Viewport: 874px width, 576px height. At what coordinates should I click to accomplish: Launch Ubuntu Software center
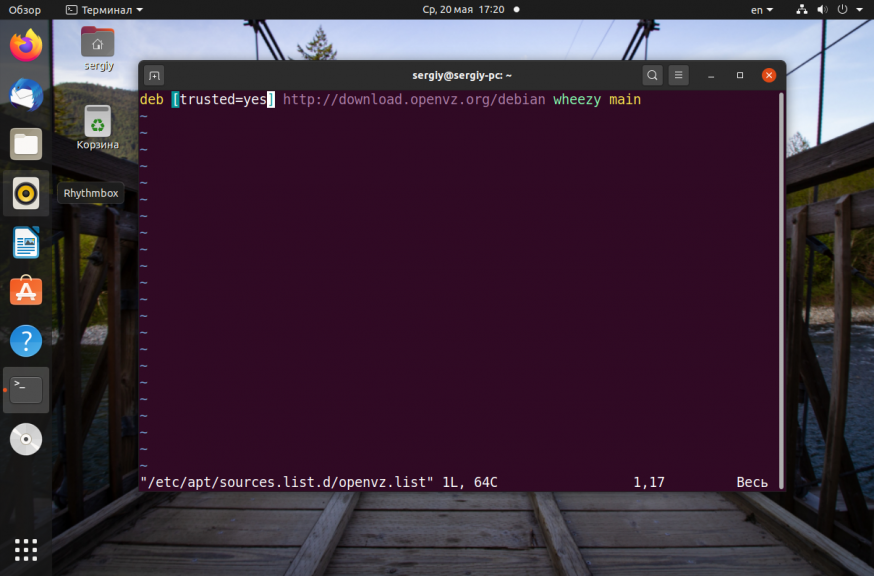click(25, 291)
